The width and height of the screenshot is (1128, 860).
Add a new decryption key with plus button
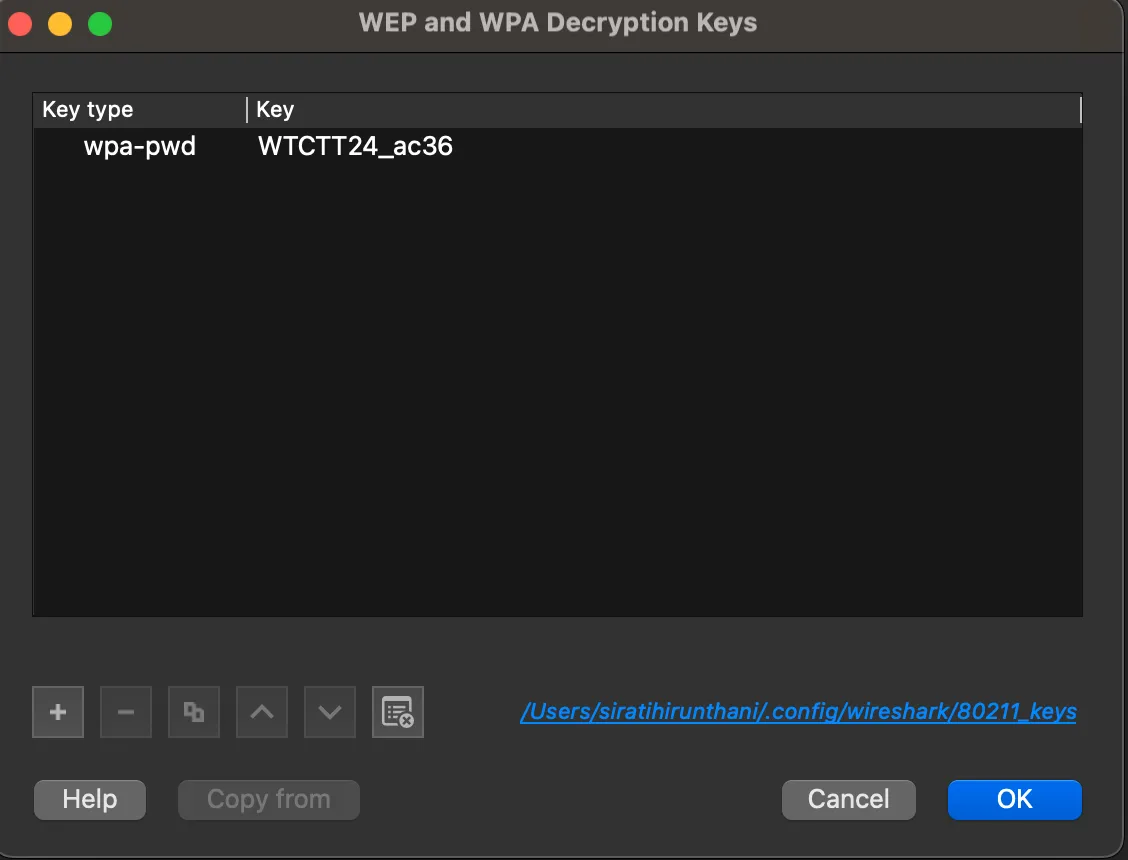58,712
